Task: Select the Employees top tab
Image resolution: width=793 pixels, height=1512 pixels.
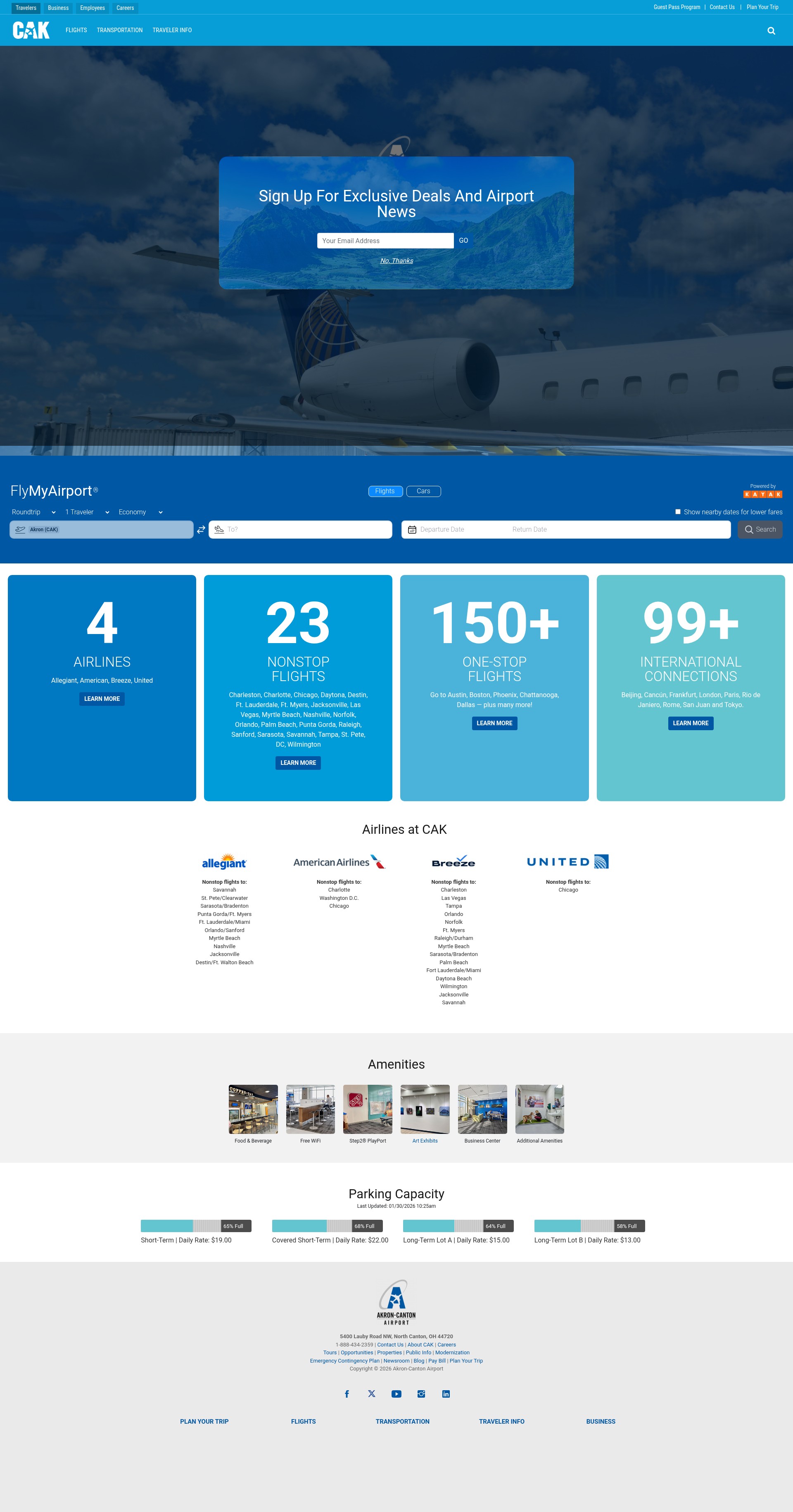Action: 92,7
